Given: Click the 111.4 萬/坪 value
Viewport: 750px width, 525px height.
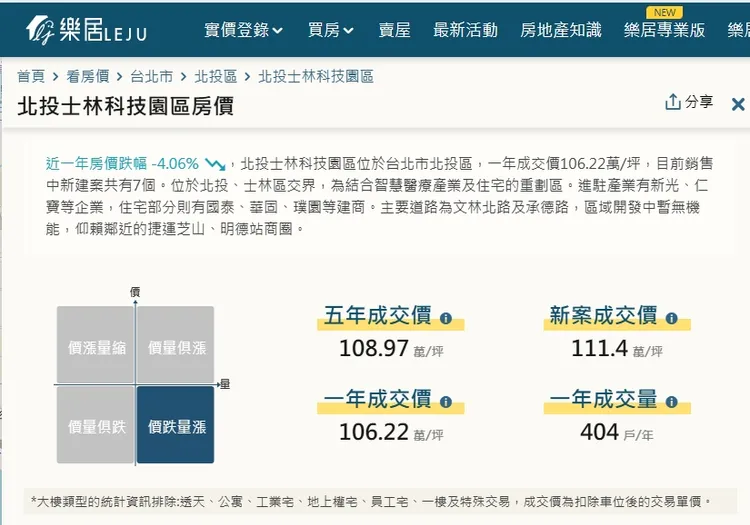Looking at the screenshot, I should [x=617, y=349].
